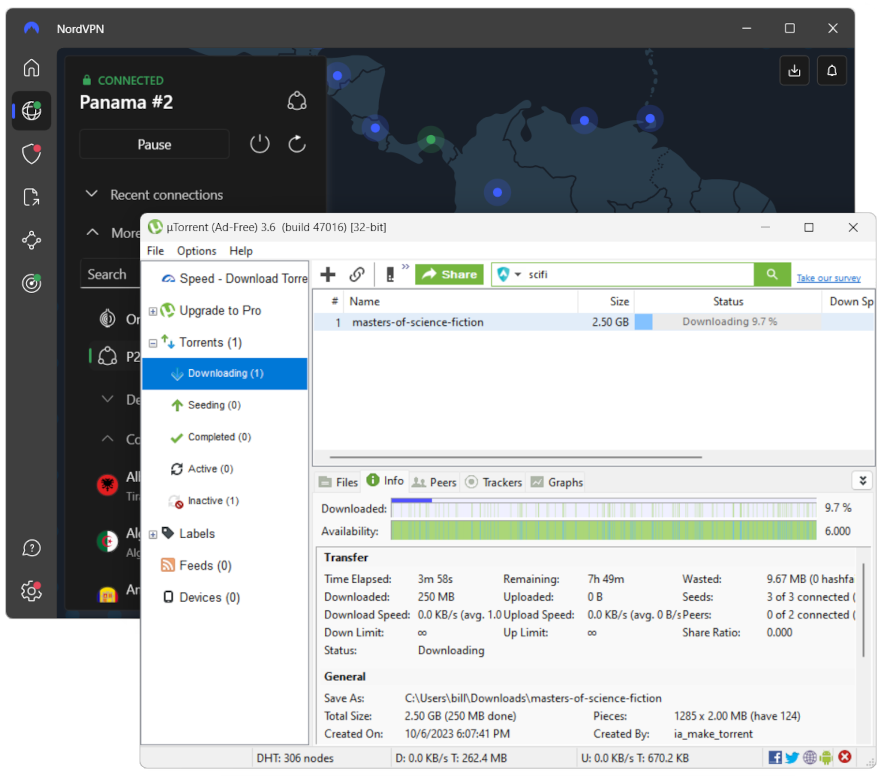
Task: Click the disconnect power icon in NordVPN
Action: pyautogui.click(x=260, y=144)
